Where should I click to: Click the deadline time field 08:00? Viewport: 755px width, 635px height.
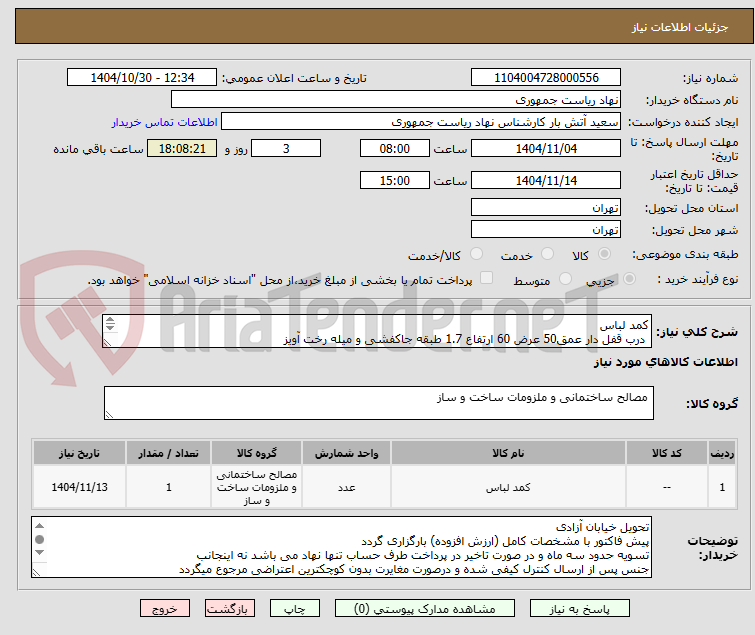pyautogui.click(x=394, y=148)
